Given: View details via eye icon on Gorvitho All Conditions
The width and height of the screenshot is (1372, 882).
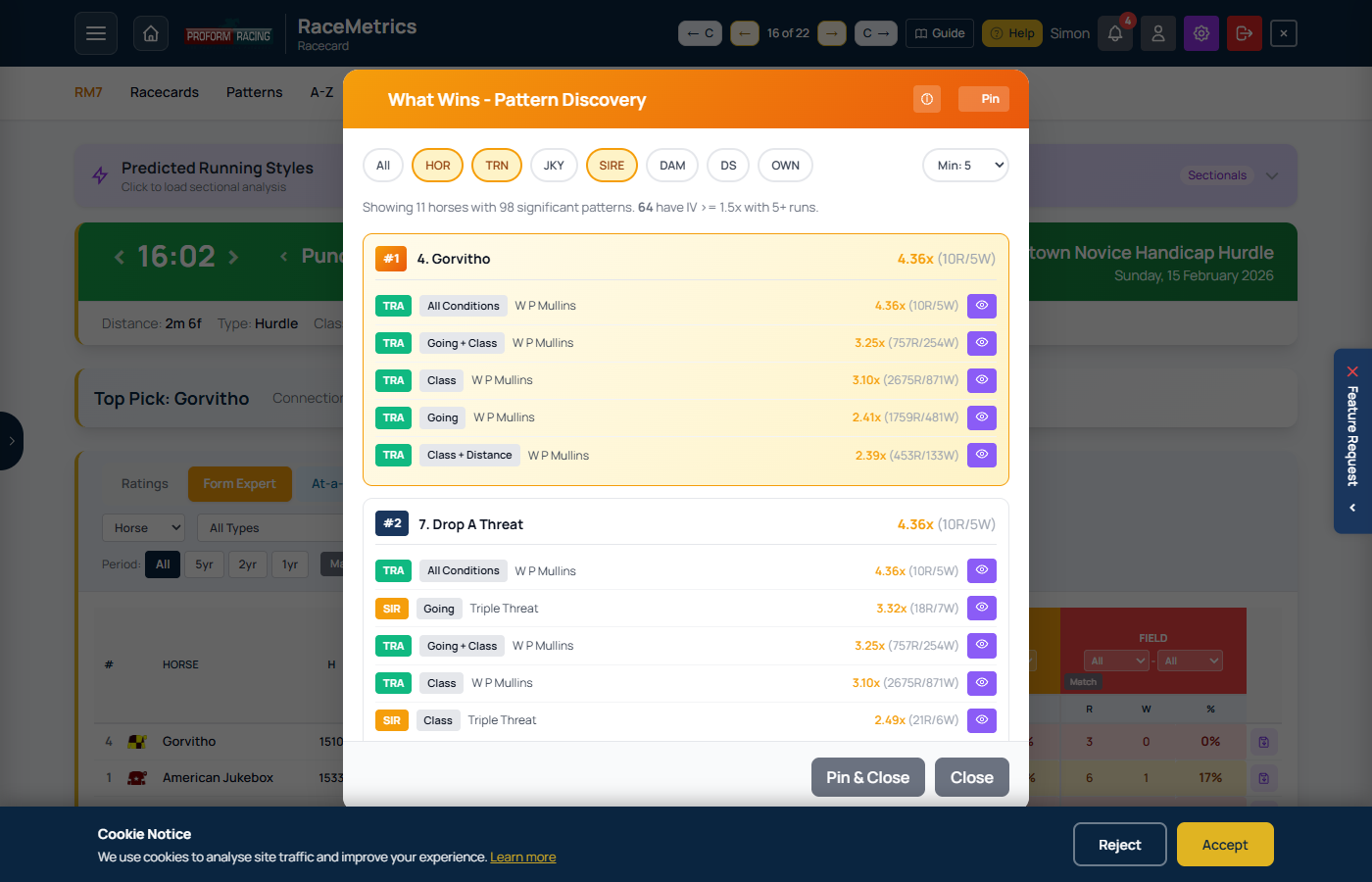Looking at the screenshot, I should (x=981, y=305).
